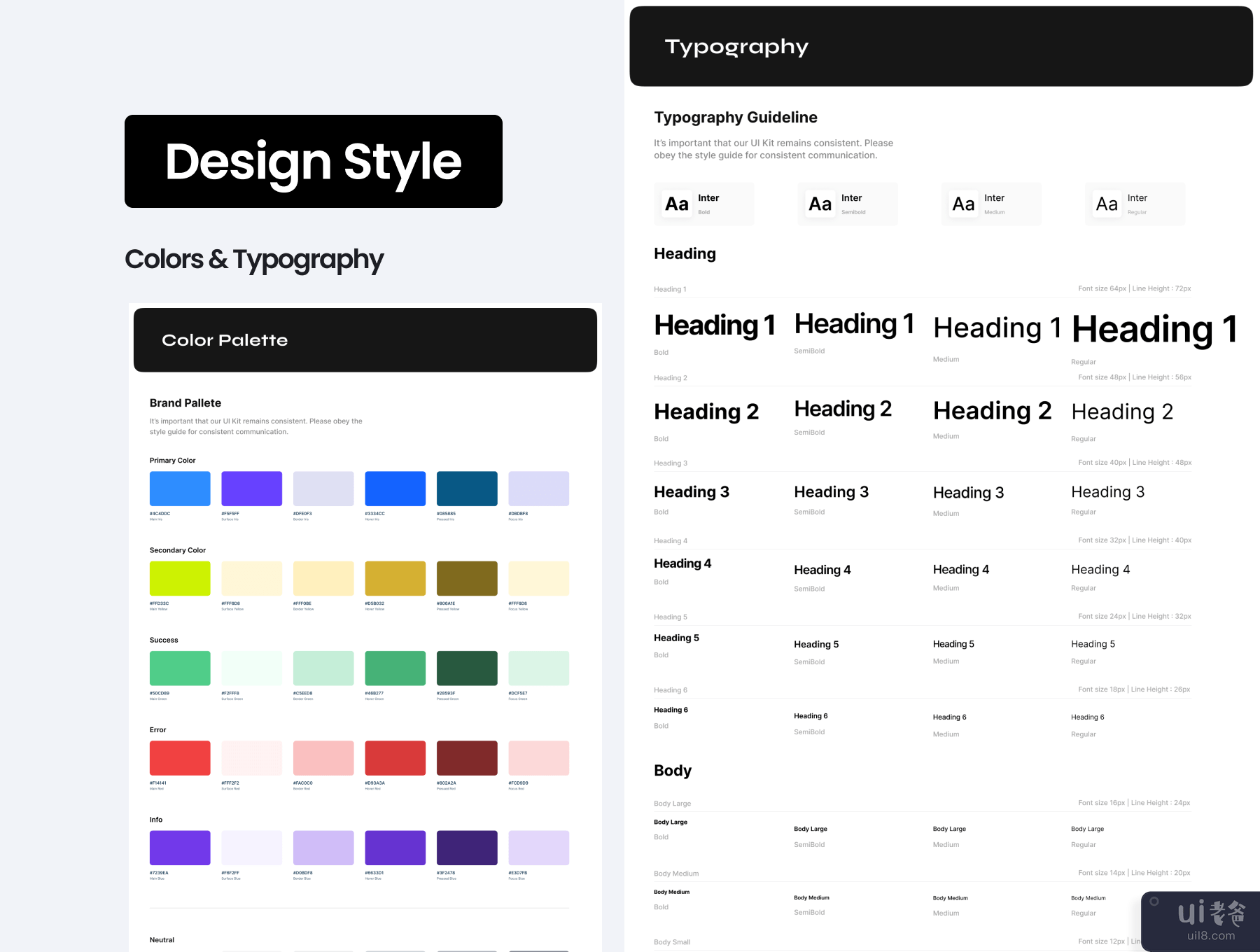Click the black Design Style title banner

coord(314,162)
